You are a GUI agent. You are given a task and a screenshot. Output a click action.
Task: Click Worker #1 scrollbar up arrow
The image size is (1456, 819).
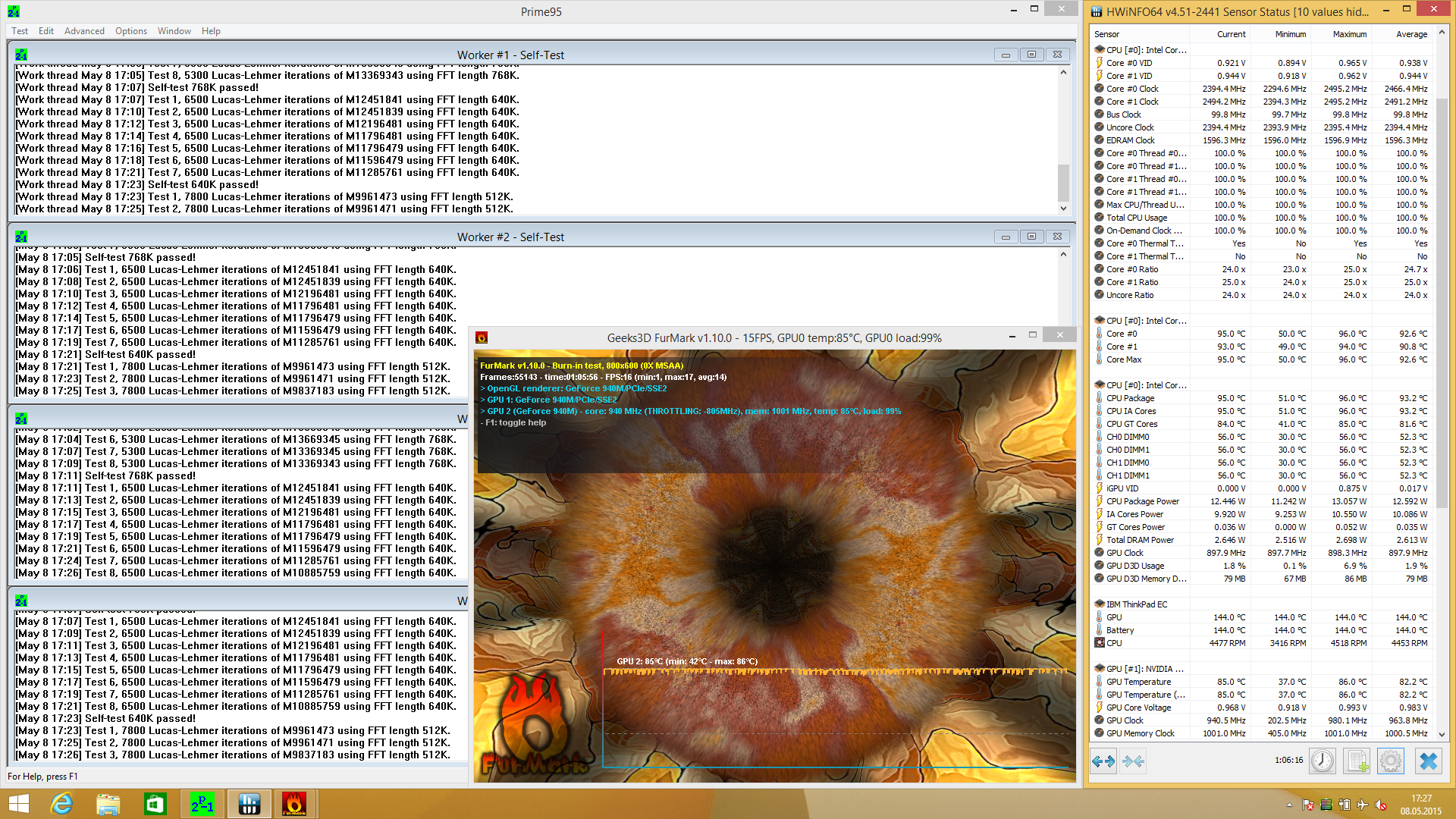tap(1063, 72)
